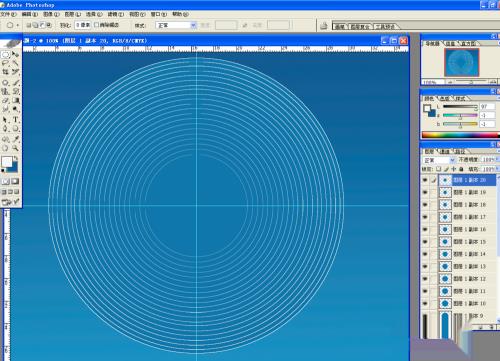Select the Shape tool
500x361 pixels.
coord(15,129)
